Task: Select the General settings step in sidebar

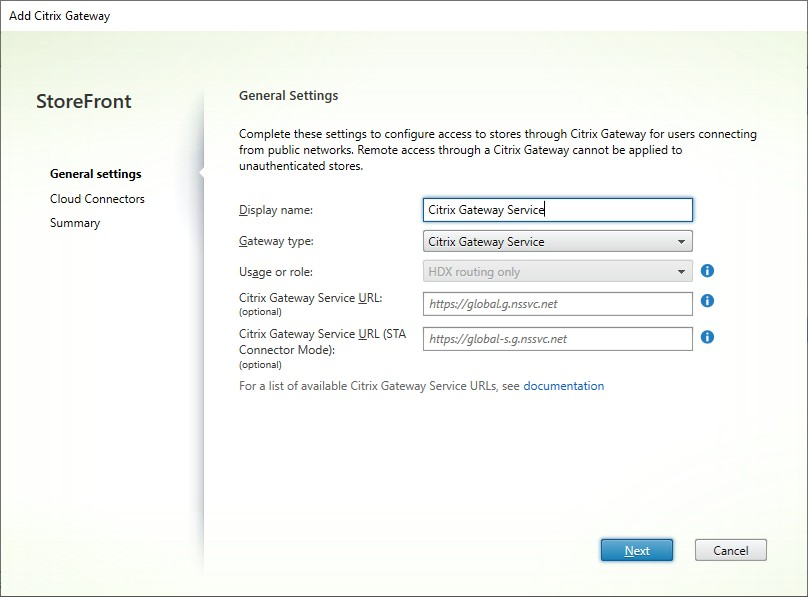Action: click(95, 174)
